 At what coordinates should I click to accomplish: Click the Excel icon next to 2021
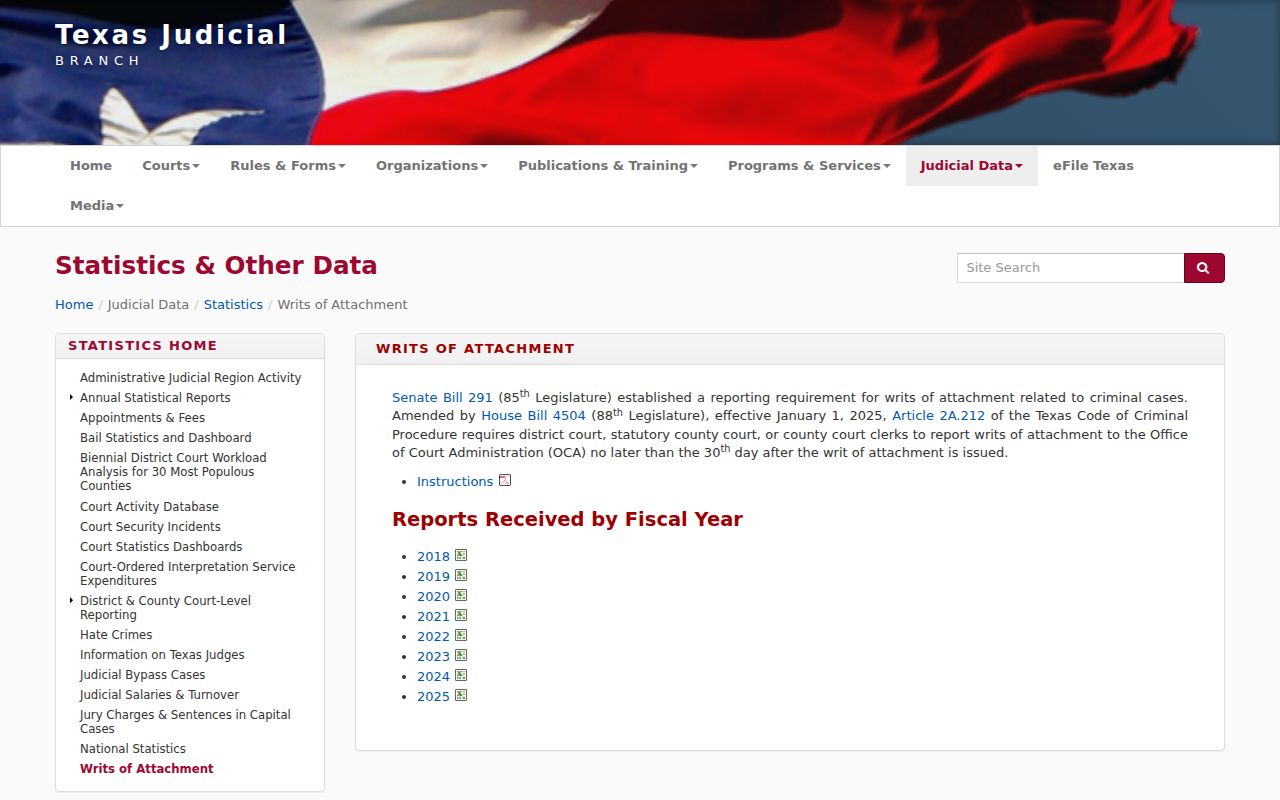461,615
